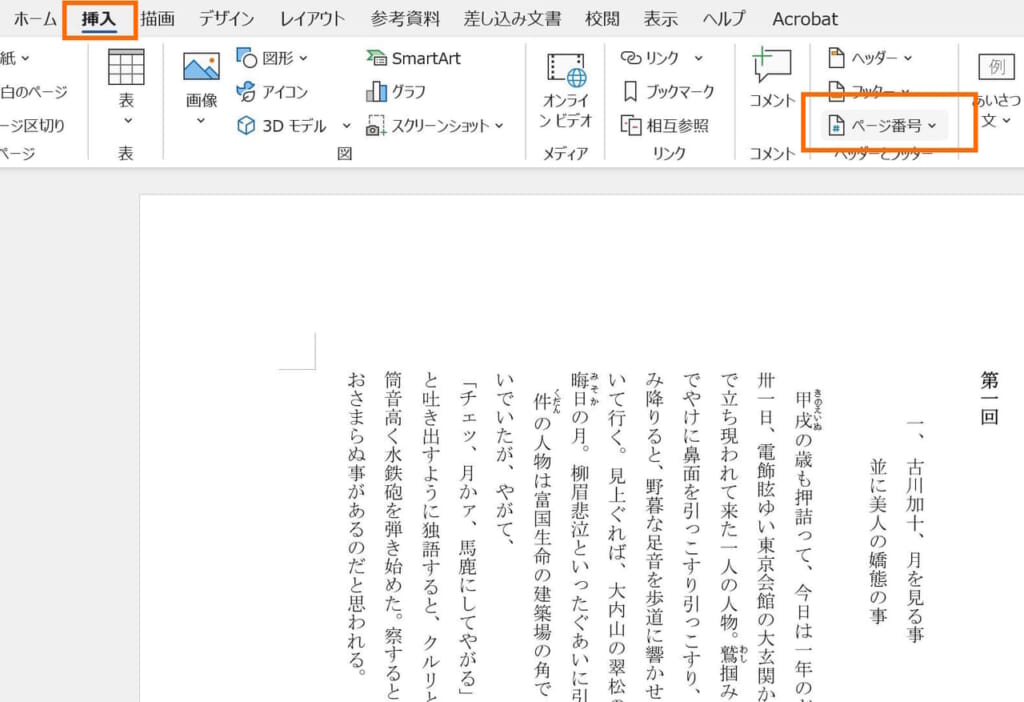This screenshot has width=1024, height=702.
Task: Open the リンク link dropdown
Action: click(698, 58)
